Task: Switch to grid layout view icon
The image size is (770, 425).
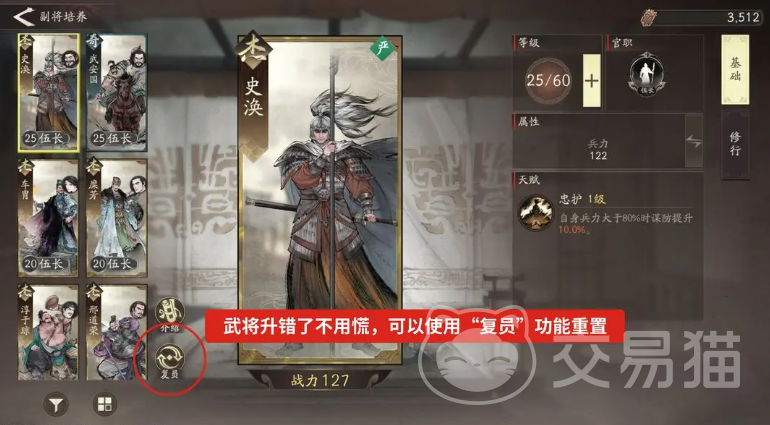Action: tap(105, 404)
